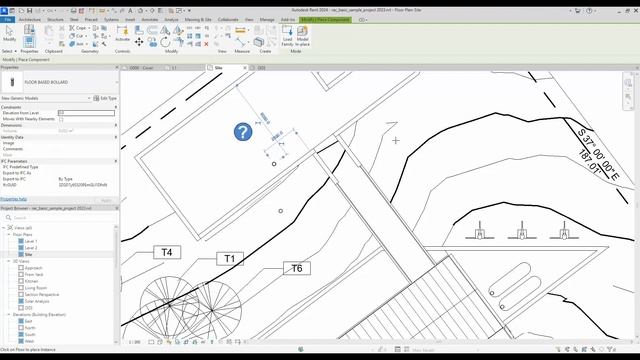This screenshot has width=640, height=360.
Task: Toggle the Living Room view box
Action: [x=21, y=288]
